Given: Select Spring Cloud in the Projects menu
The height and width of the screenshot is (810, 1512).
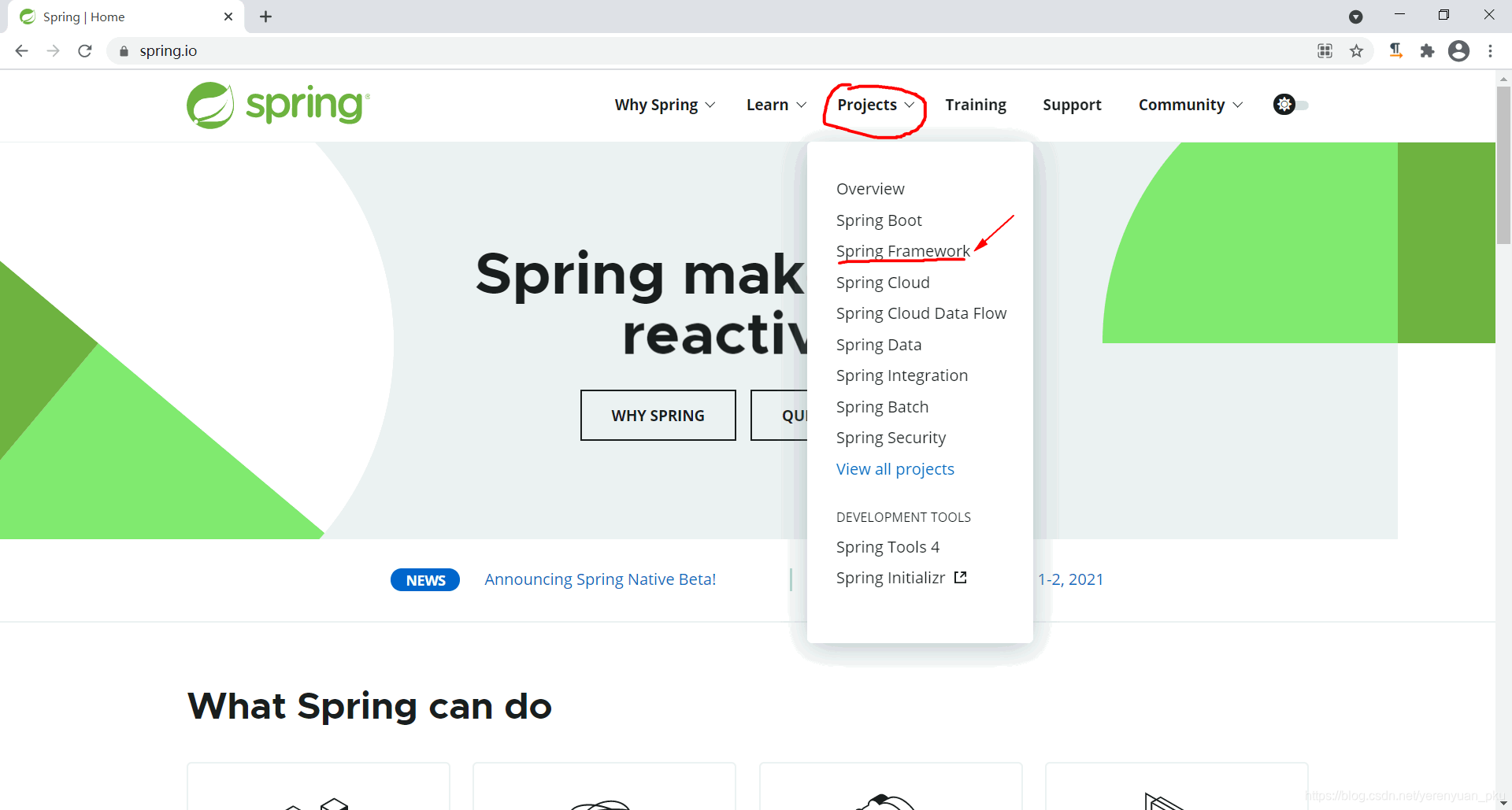Looking at the screenshot, I should point(883,283).
